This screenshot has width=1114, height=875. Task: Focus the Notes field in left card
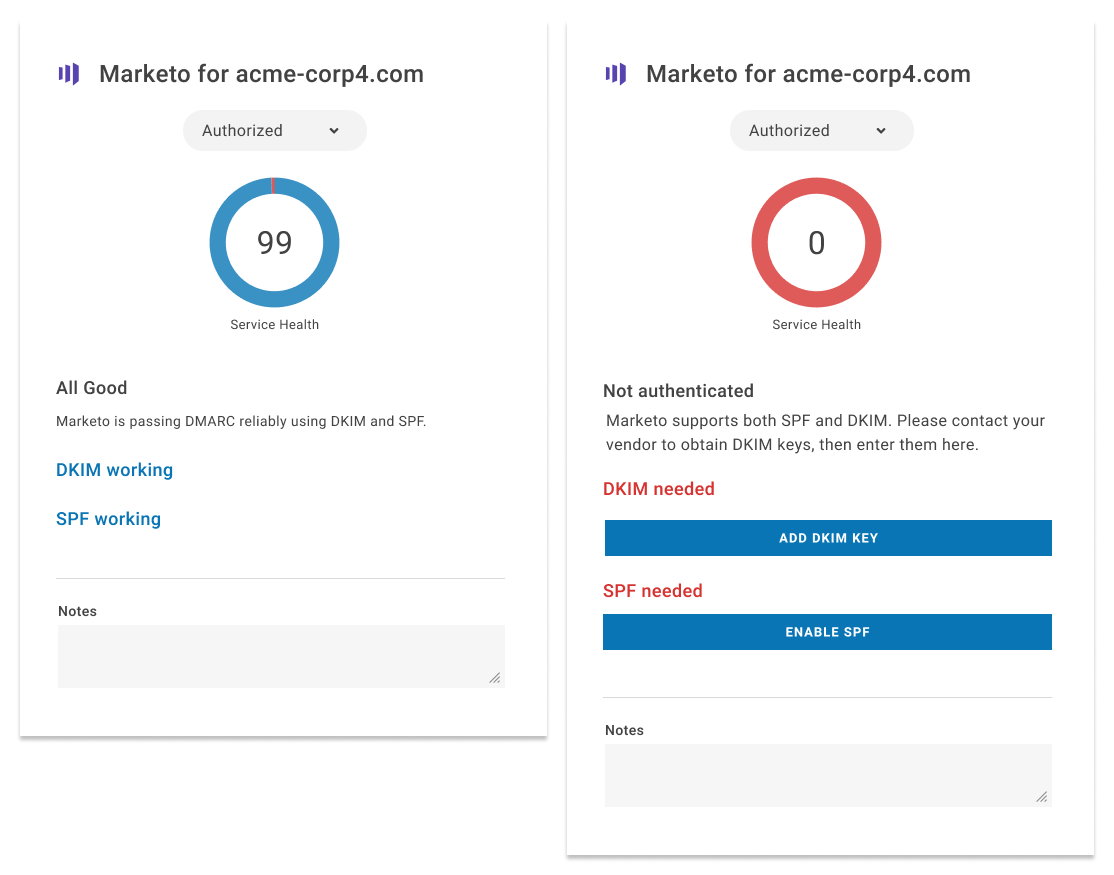pos(281,656)
